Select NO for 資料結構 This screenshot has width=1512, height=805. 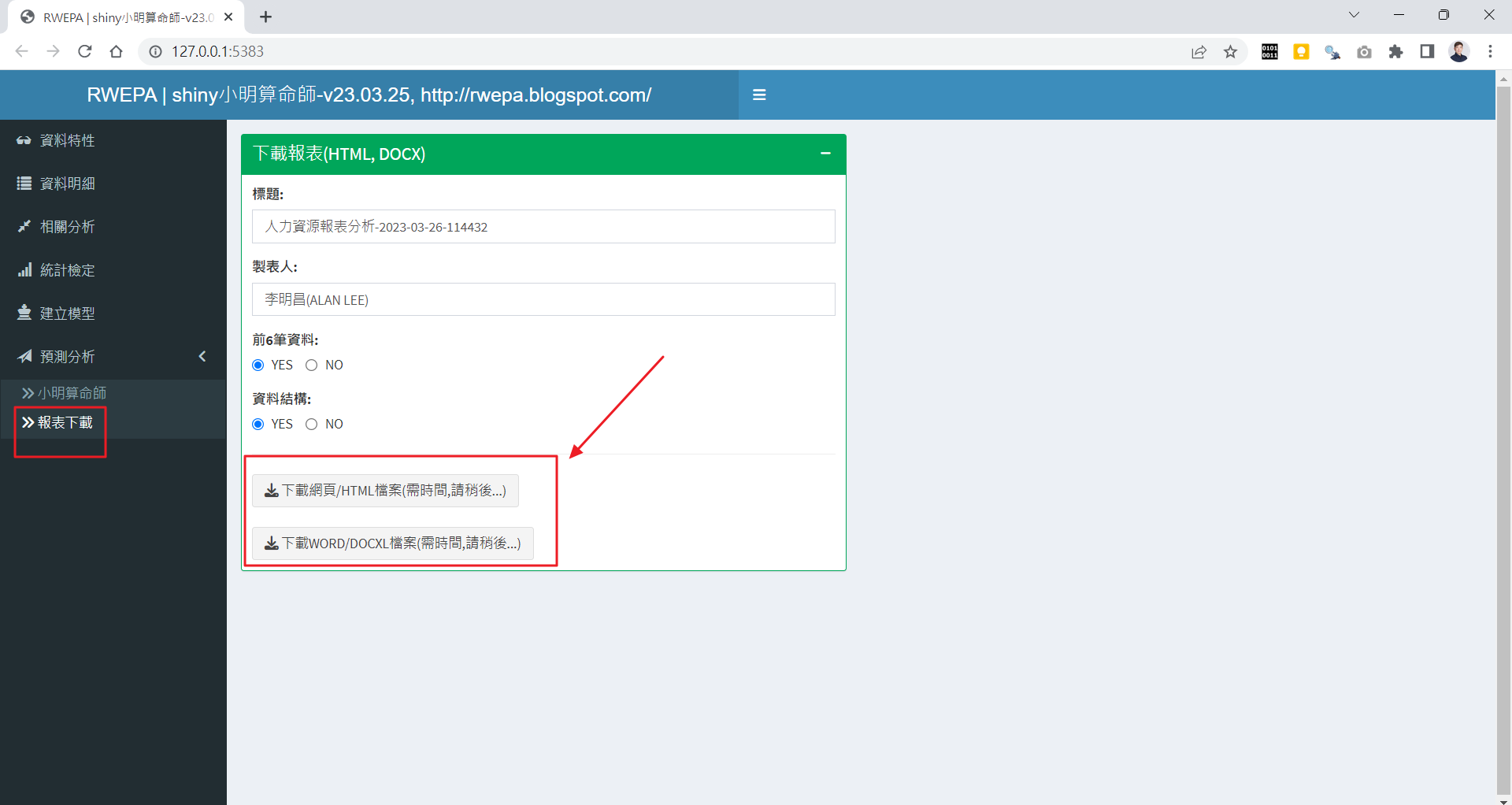tap(312, 425)
